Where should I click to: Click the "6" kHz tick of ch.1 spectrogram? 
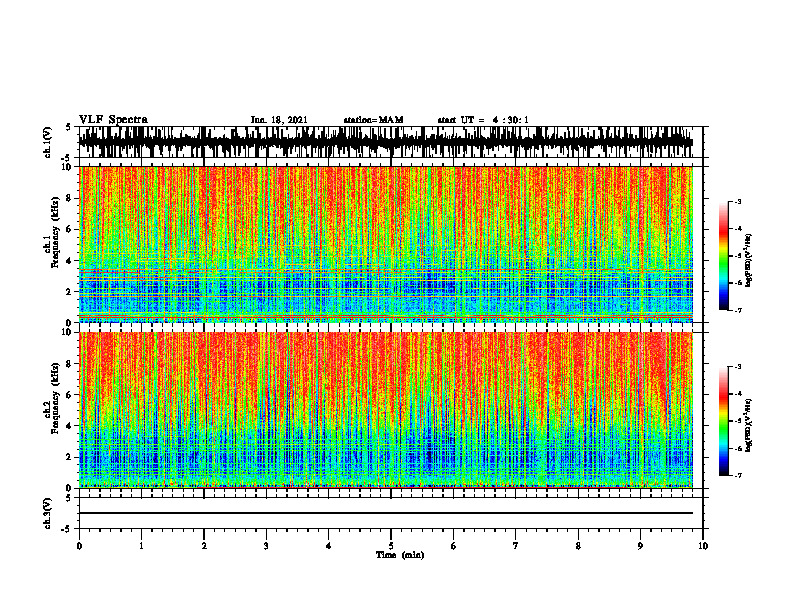click(70, 229)
